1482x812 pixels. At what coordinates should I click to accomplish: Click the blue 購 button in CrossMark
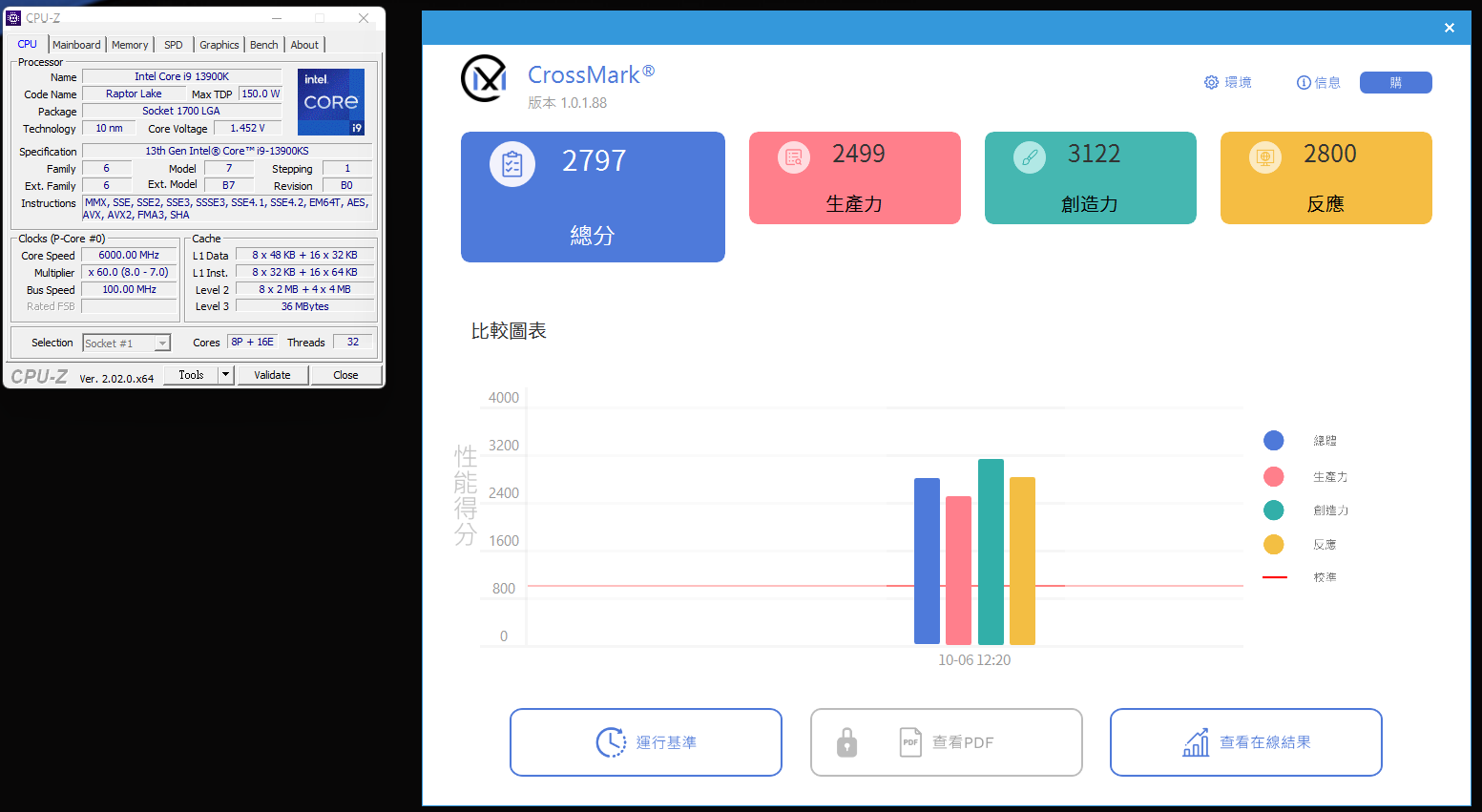pyautogui.click(x=1395, y=83)
